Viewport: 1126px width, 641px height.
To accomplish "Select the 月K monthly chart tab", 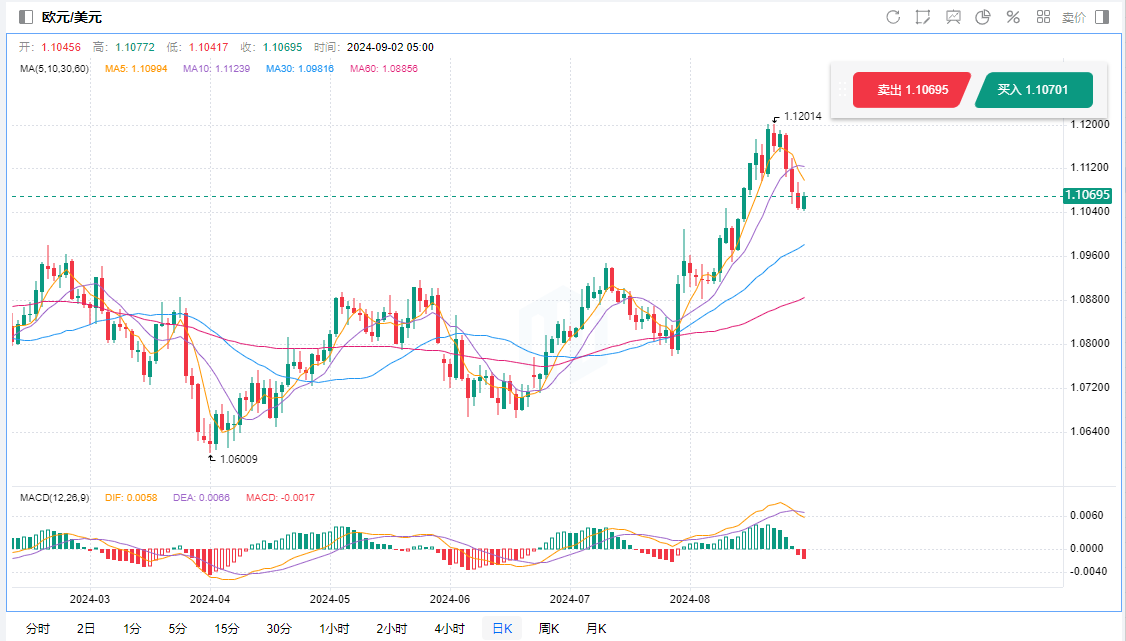I will 596,629.
